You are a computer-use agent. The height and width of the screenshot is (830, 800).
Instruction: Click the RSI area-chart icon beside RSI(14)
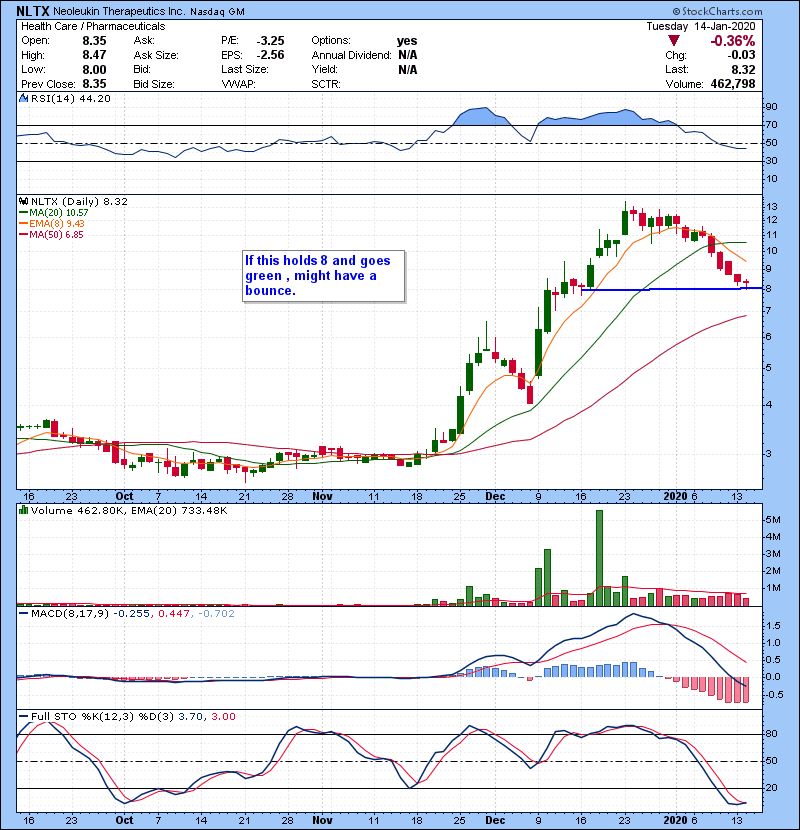click(x=23, y=98)
